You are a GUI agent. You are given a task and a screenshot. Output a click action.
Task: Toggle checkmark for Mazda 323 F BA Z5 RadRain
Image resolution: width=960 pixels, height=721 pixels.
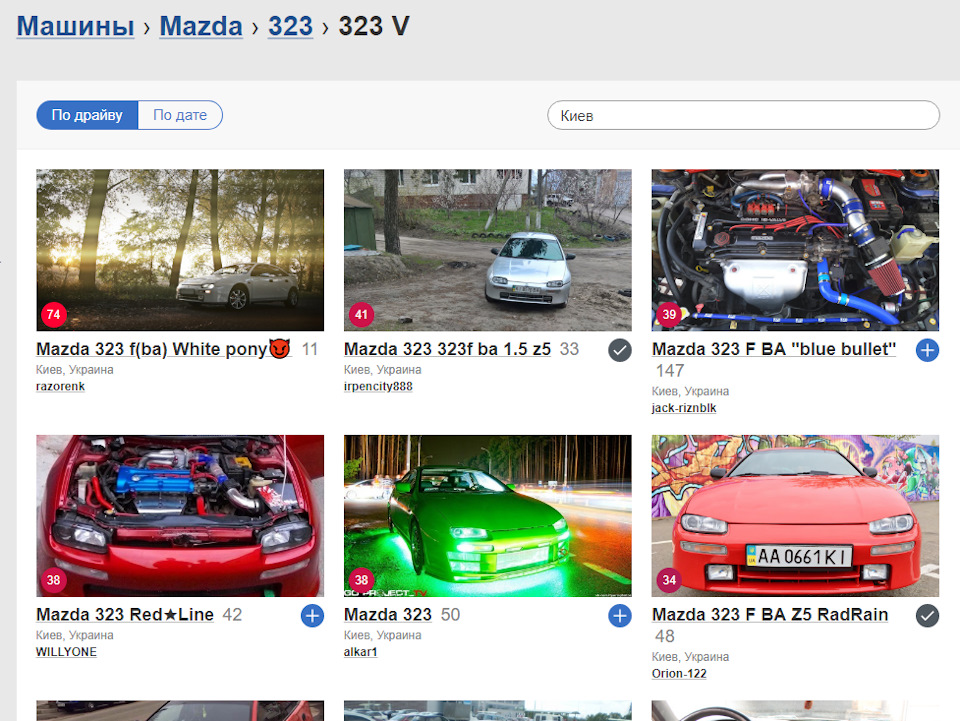[927, 616]
